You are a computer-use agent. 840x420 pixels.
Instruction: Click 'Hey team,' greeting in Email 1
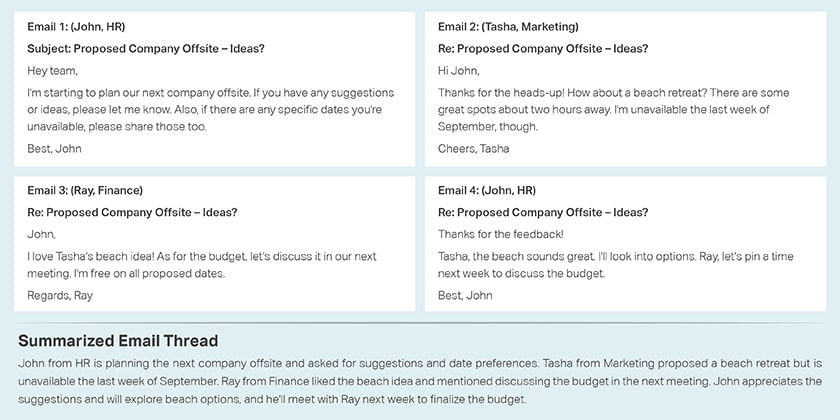(52, 71)
